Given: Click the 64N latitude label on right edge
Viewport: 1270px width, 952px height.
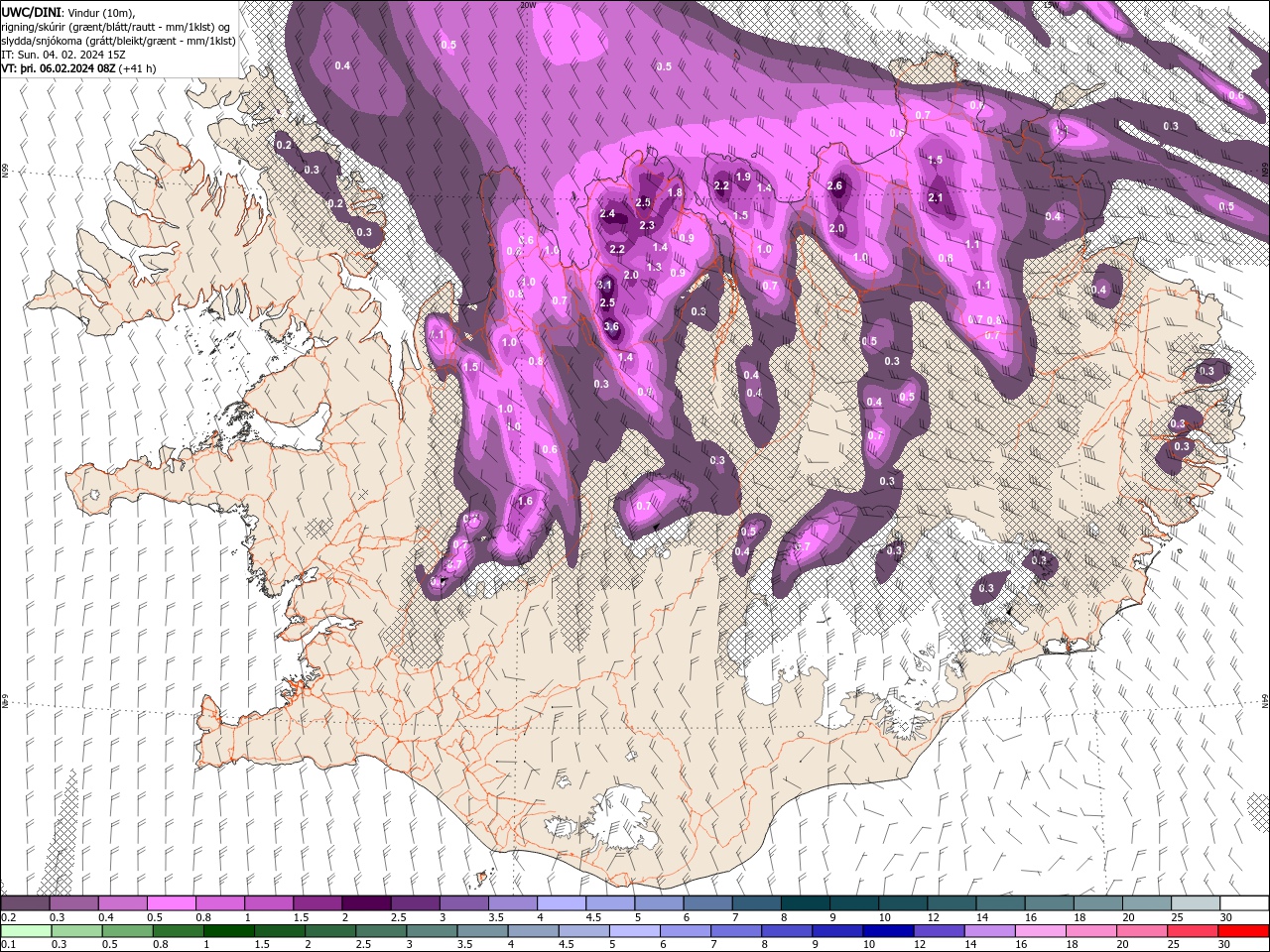Looking at the screenshot, I should pyautogui.click(x=1266, y=701).
